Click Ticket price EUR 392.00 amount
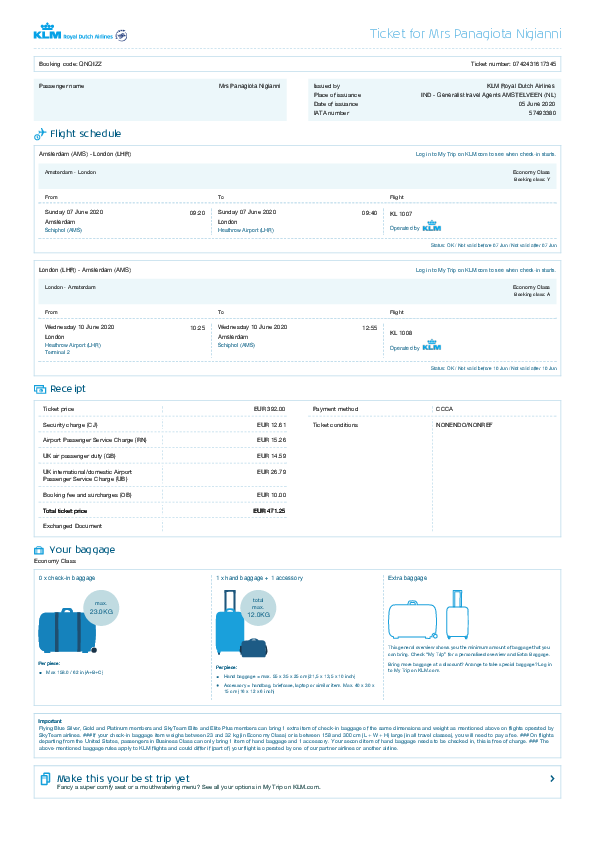 [270, 409]
